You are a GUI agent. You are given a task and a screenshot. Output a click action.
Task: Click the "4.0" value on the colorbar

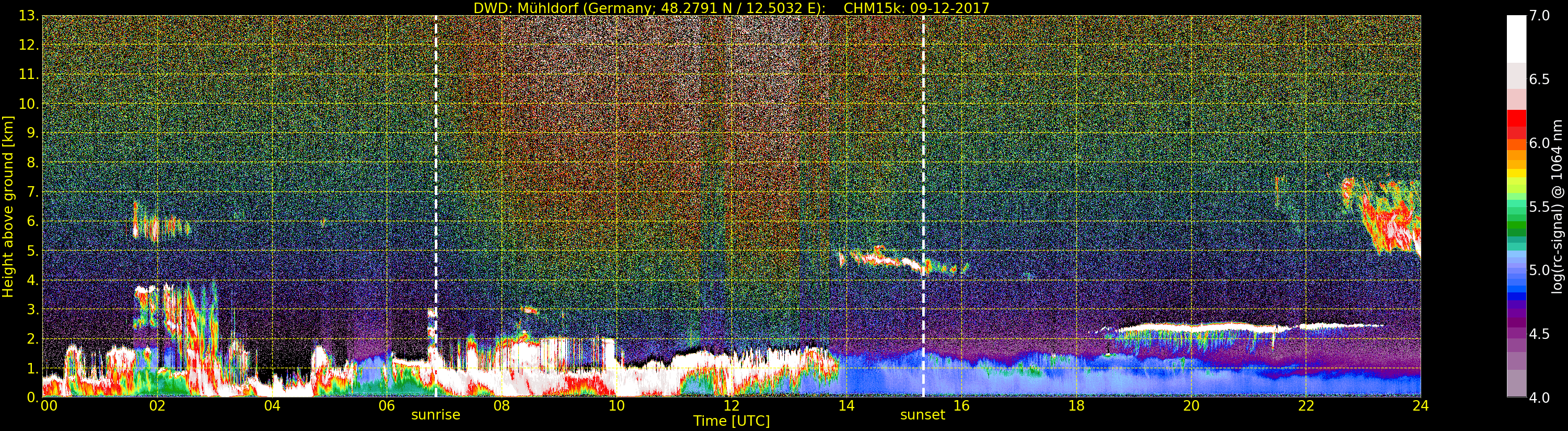point(1539,398)
